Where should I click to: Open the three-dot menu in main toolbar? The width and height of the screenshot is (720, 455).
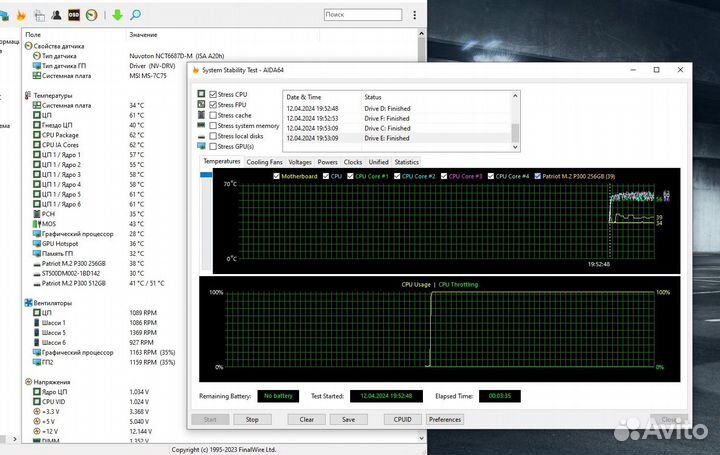414,15
